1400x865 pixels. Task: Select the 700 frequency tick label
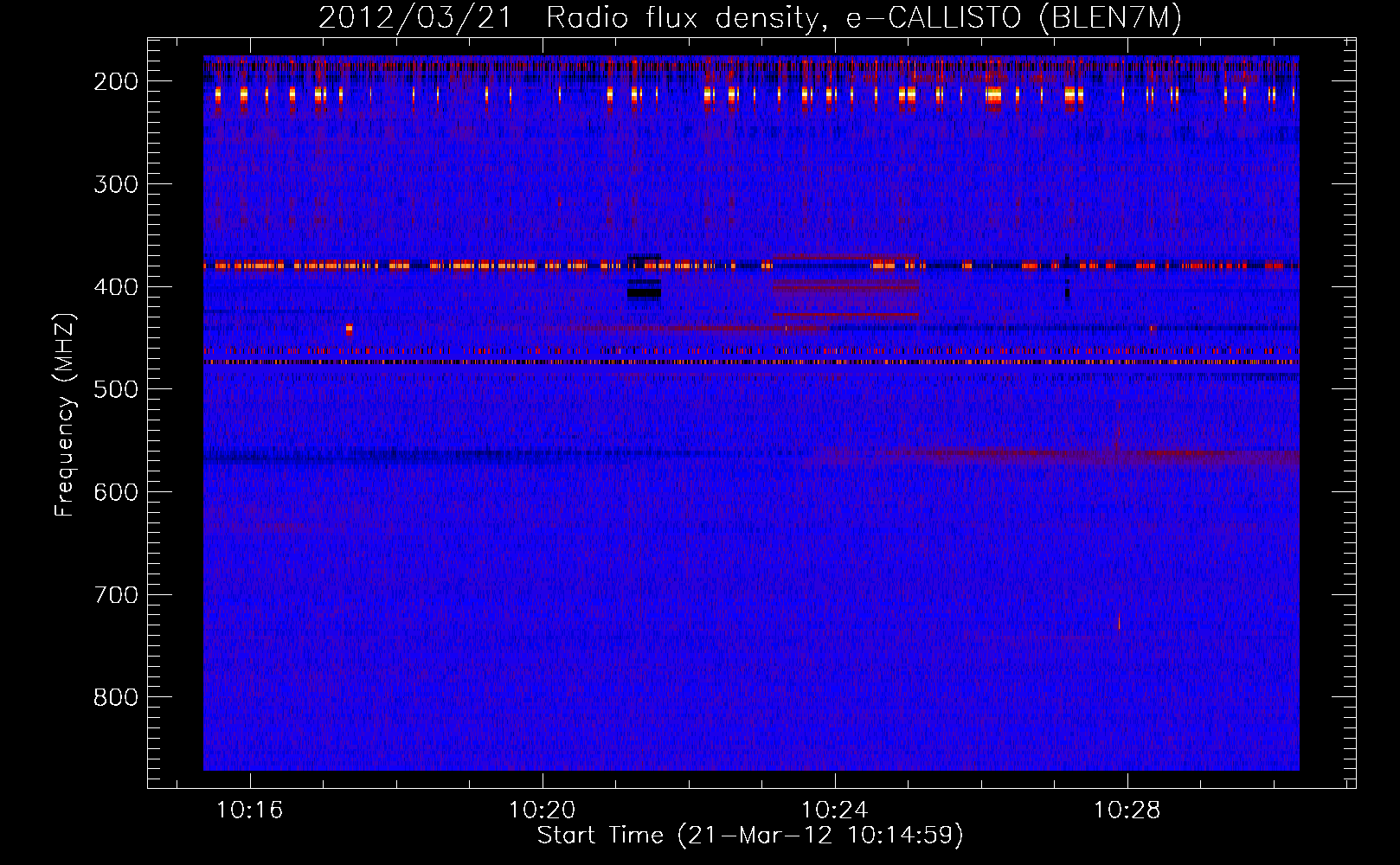point(115,595)
